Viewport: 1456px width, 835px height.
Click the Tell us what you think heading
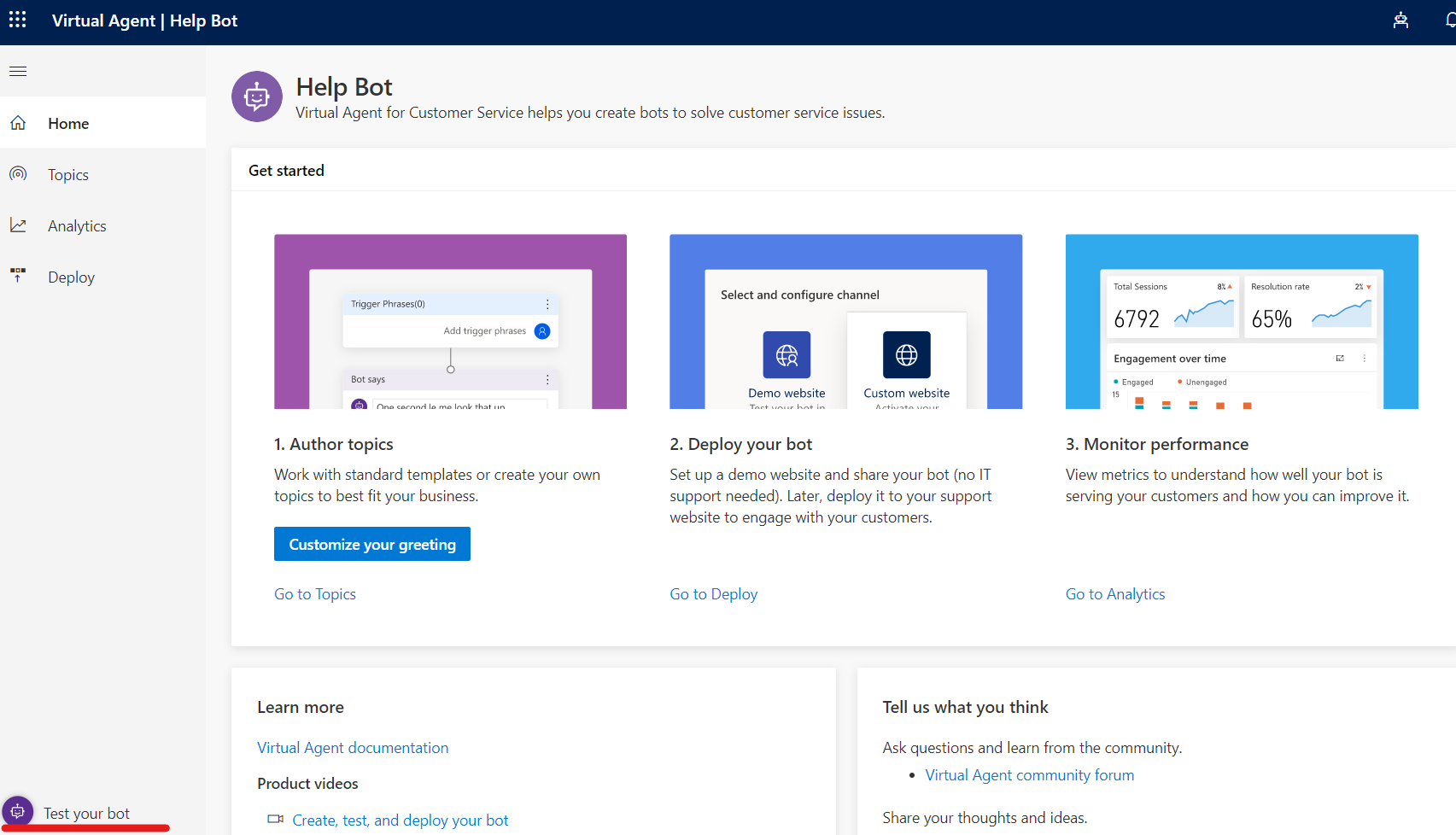965,707
